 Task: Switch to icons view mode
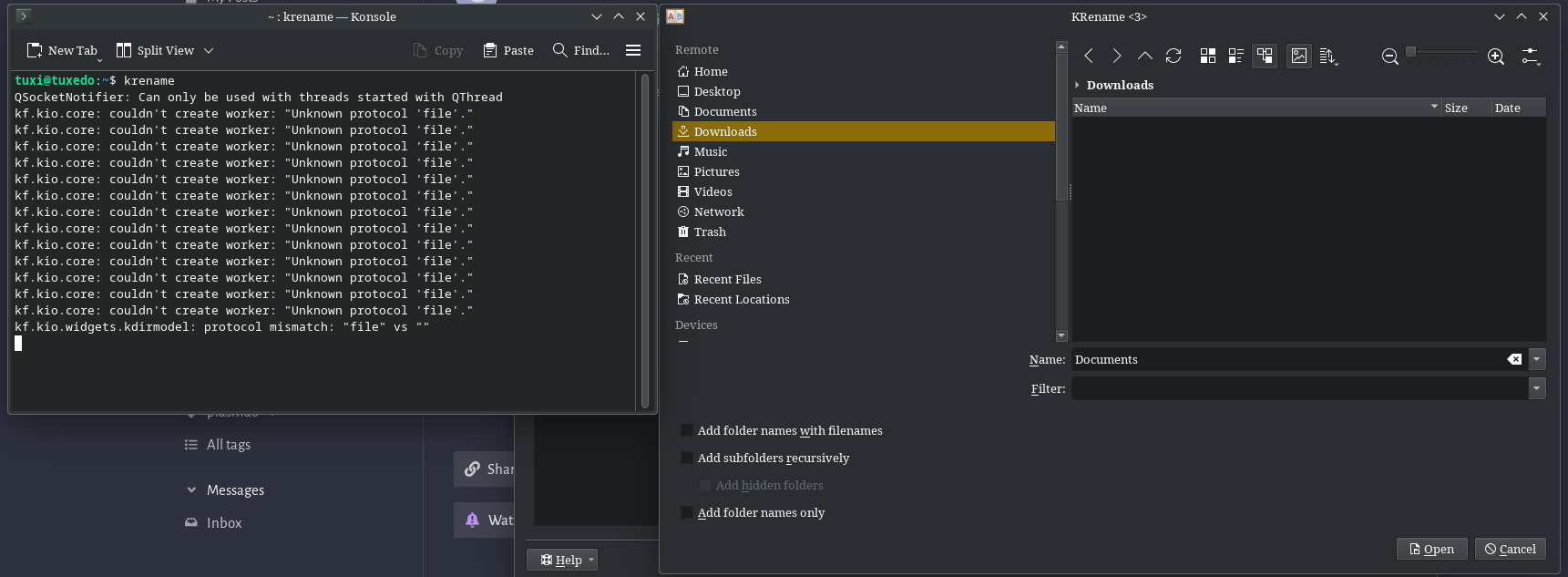pyautogui.click(x=1208, y=57)
